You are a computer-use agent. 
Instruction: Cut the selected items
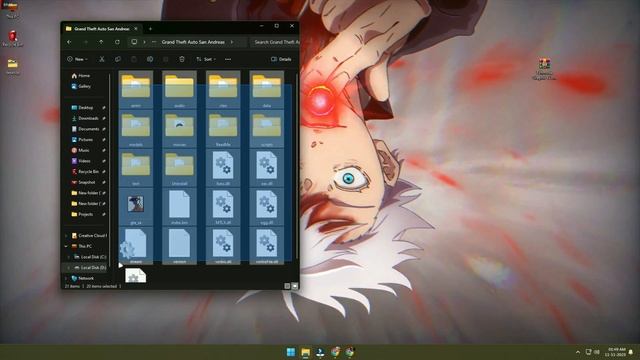click(x=102, y=59)
